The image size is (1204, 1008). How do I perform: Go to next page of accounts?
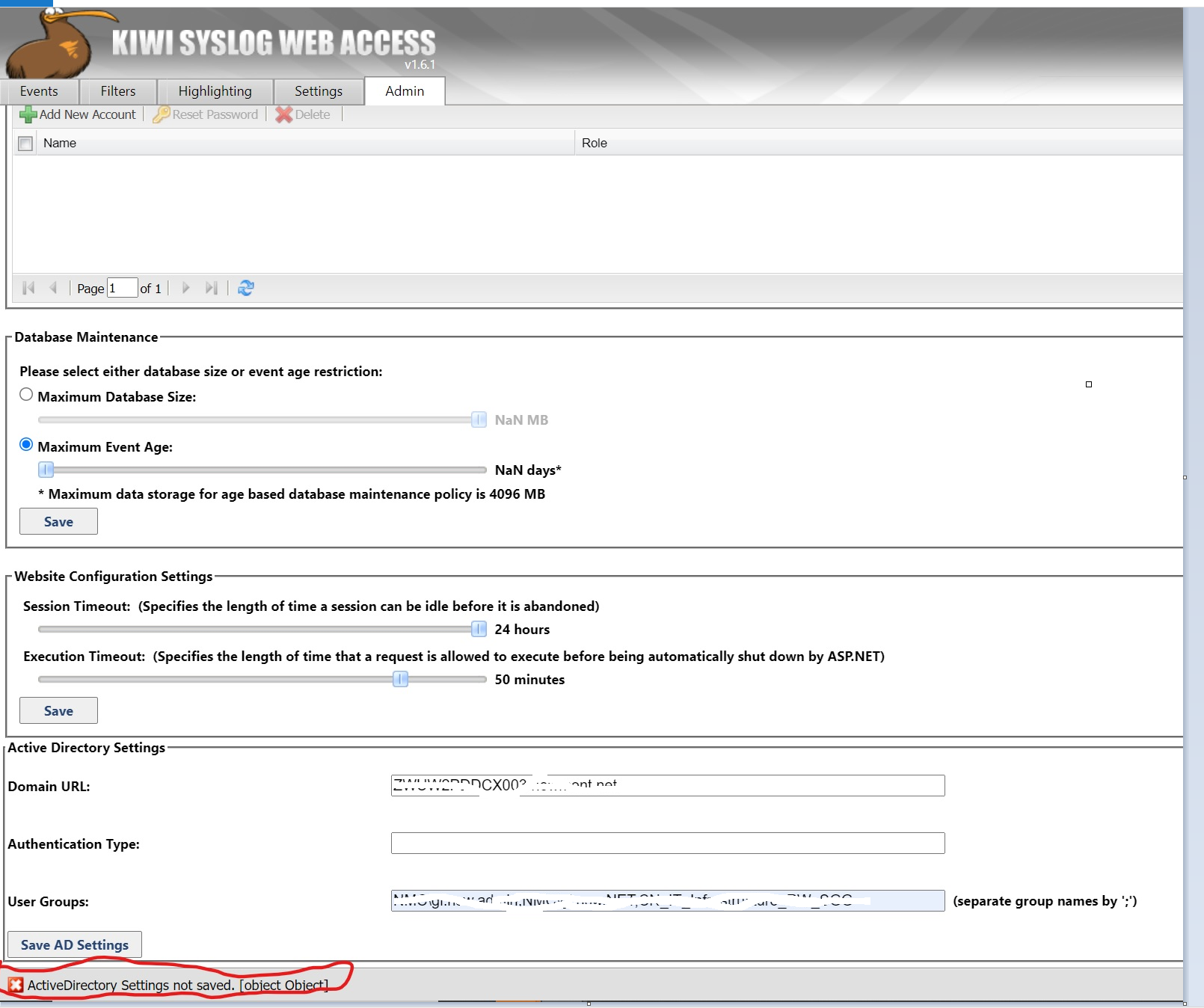click(185, 288)
